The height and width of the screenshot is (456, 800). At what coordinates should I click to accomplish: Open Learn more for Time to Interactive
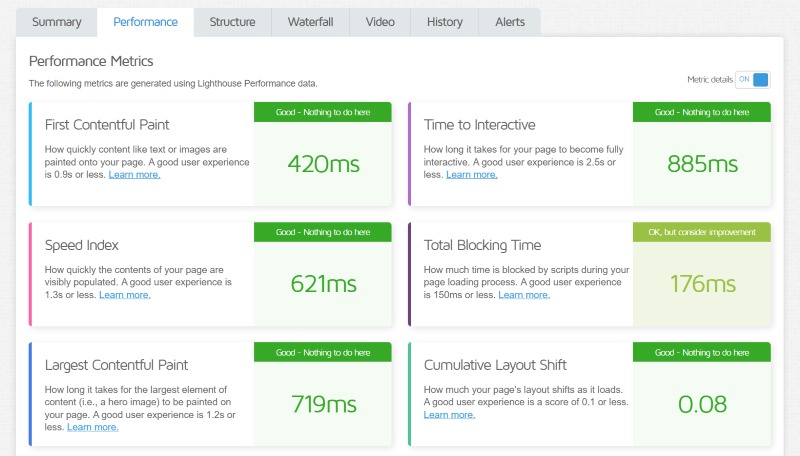click(471, 174)
